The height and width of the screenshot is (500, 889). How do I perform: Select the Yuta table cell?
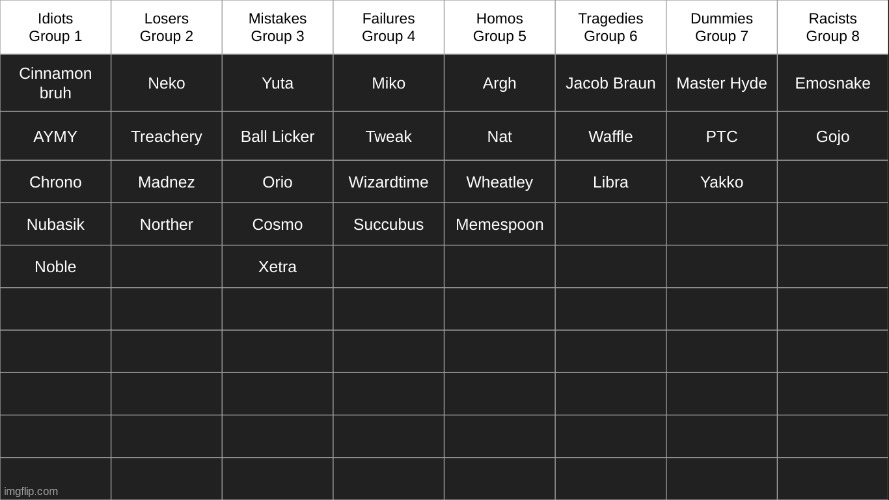(277, 83)
